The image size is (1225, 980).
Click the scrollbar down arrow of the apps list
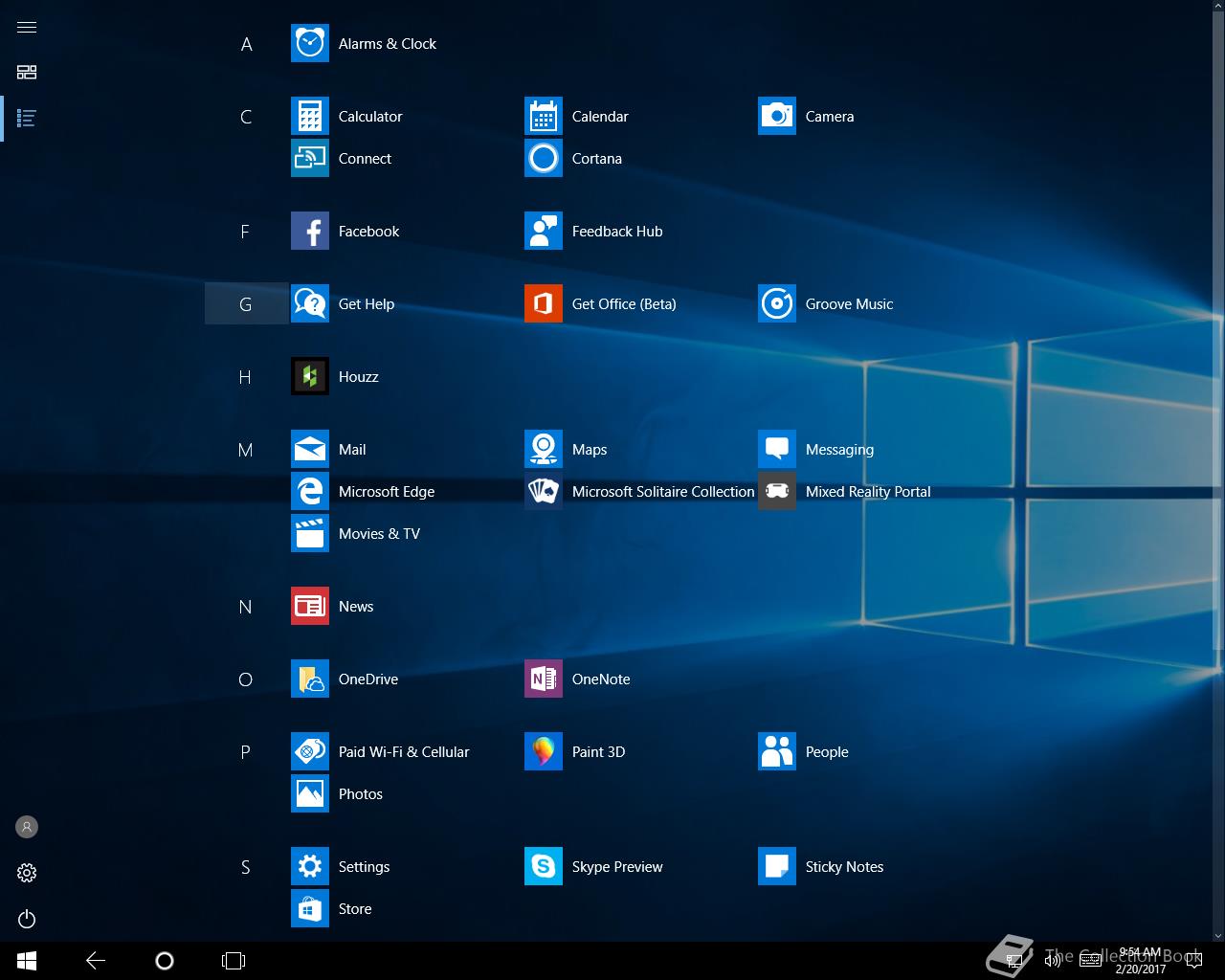[1218, 934]
